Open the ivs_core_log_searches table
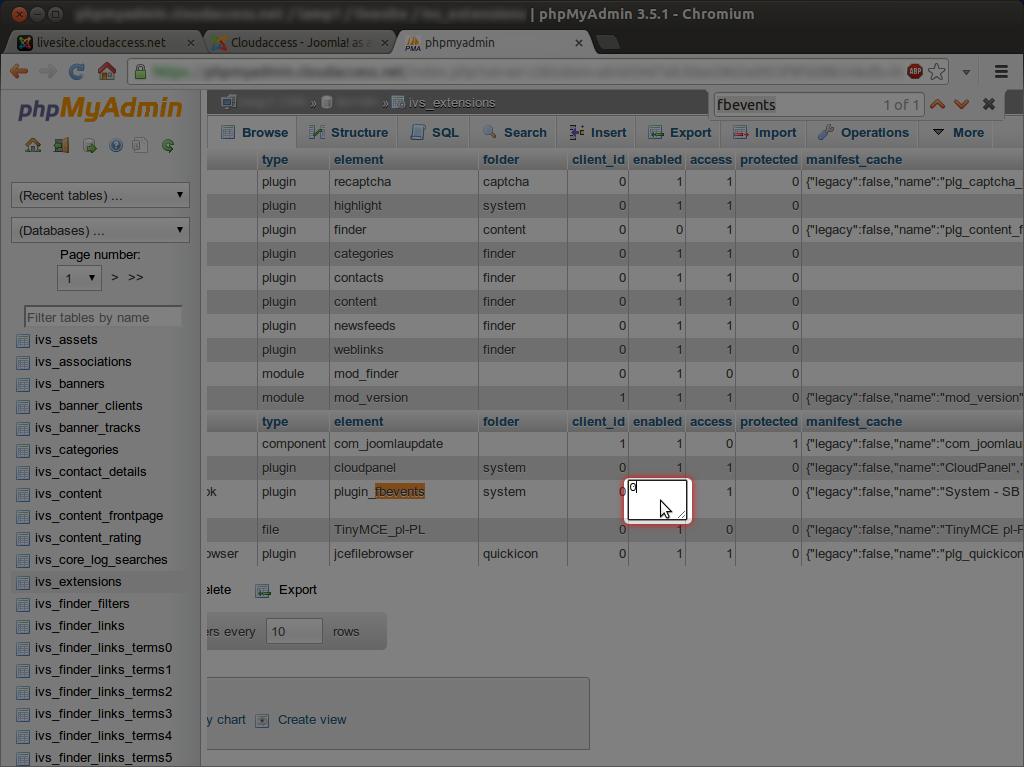The height and width of the screenshot is (767, 1024). pos(101,560)
